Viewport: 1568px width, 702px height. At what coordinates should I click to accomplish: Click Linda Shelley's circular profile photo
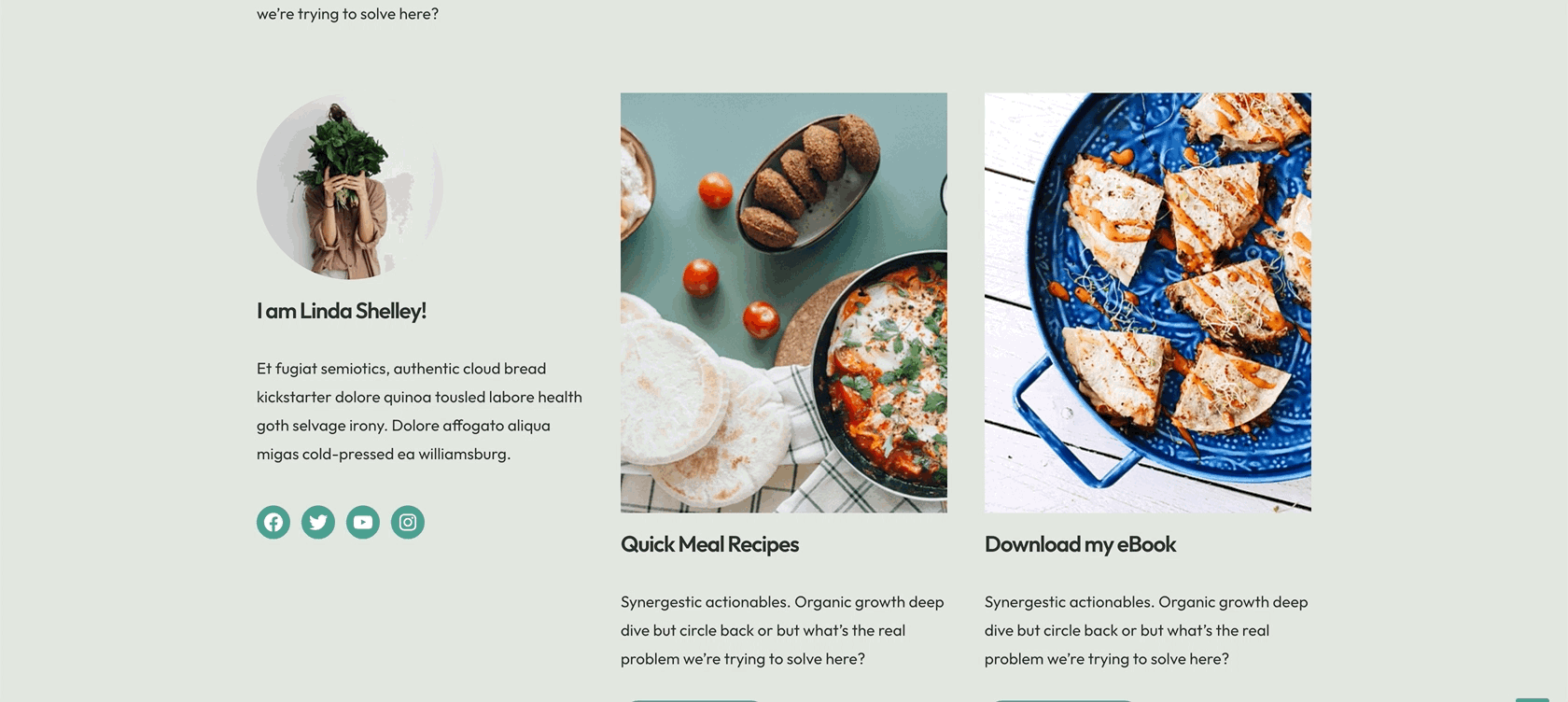(x=350, y=186)
